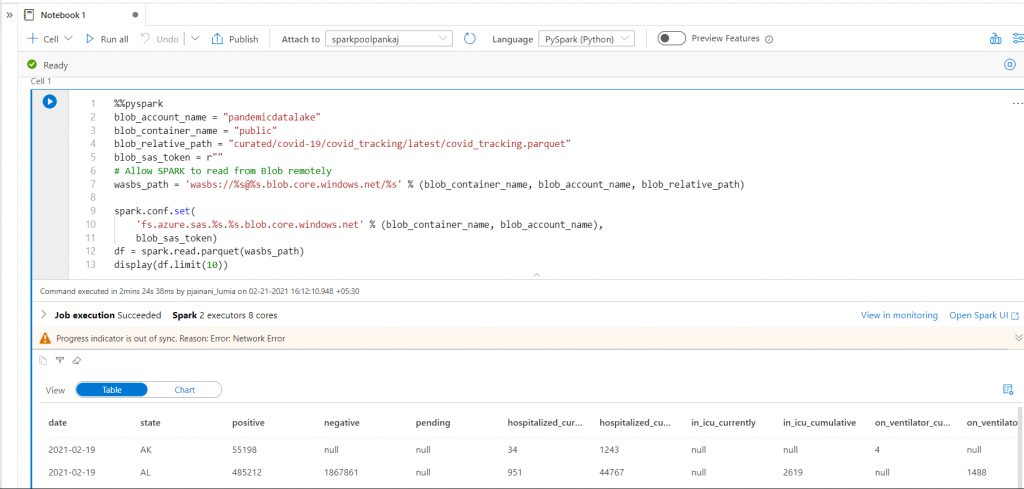This screenshot has width=1024, height=489.
Task: Collapse the code cell using the caret
Action: (536, 276)
